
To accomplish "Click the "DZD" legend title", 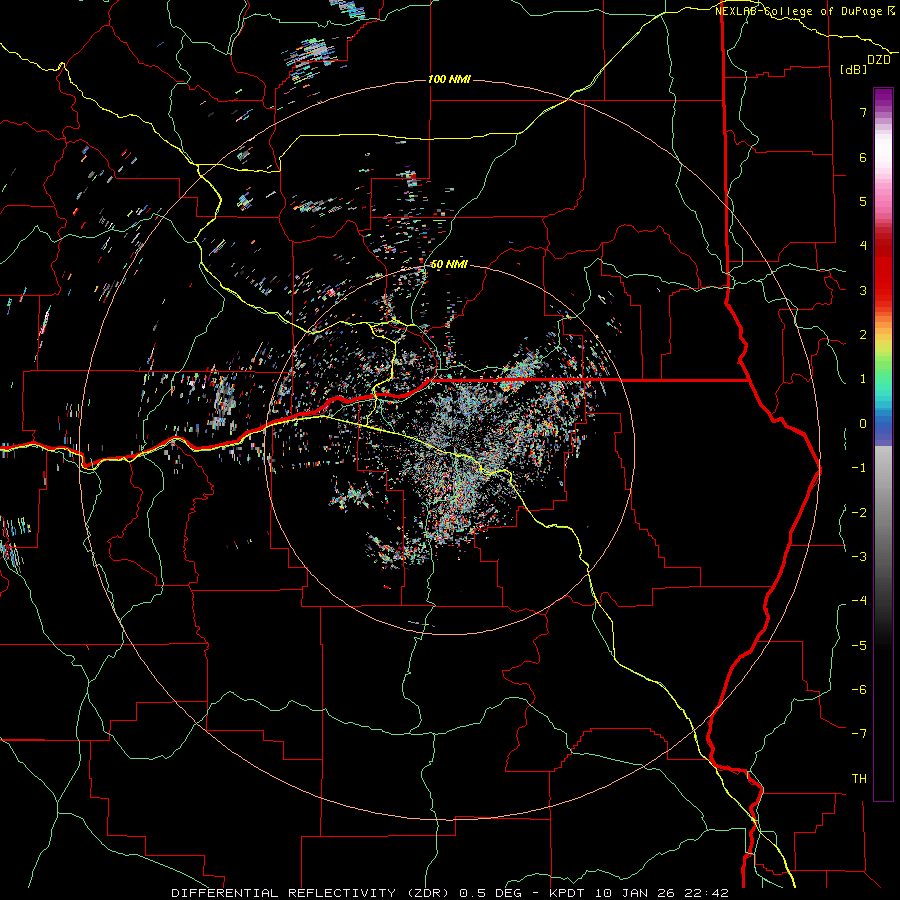I will click(879, 60).
